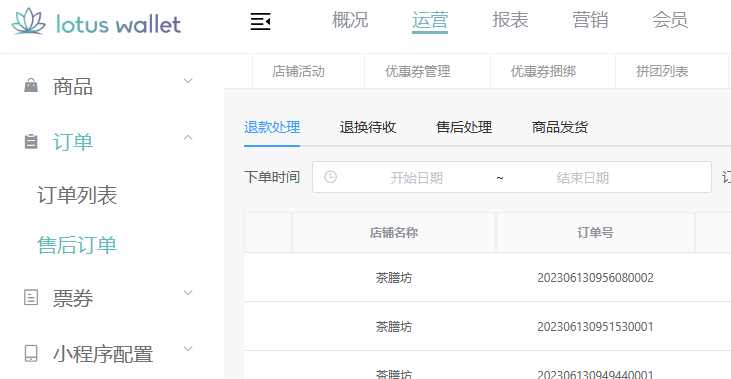Open order number 20230613095608​0002
The image size is (731, 379).
point(595,278)
